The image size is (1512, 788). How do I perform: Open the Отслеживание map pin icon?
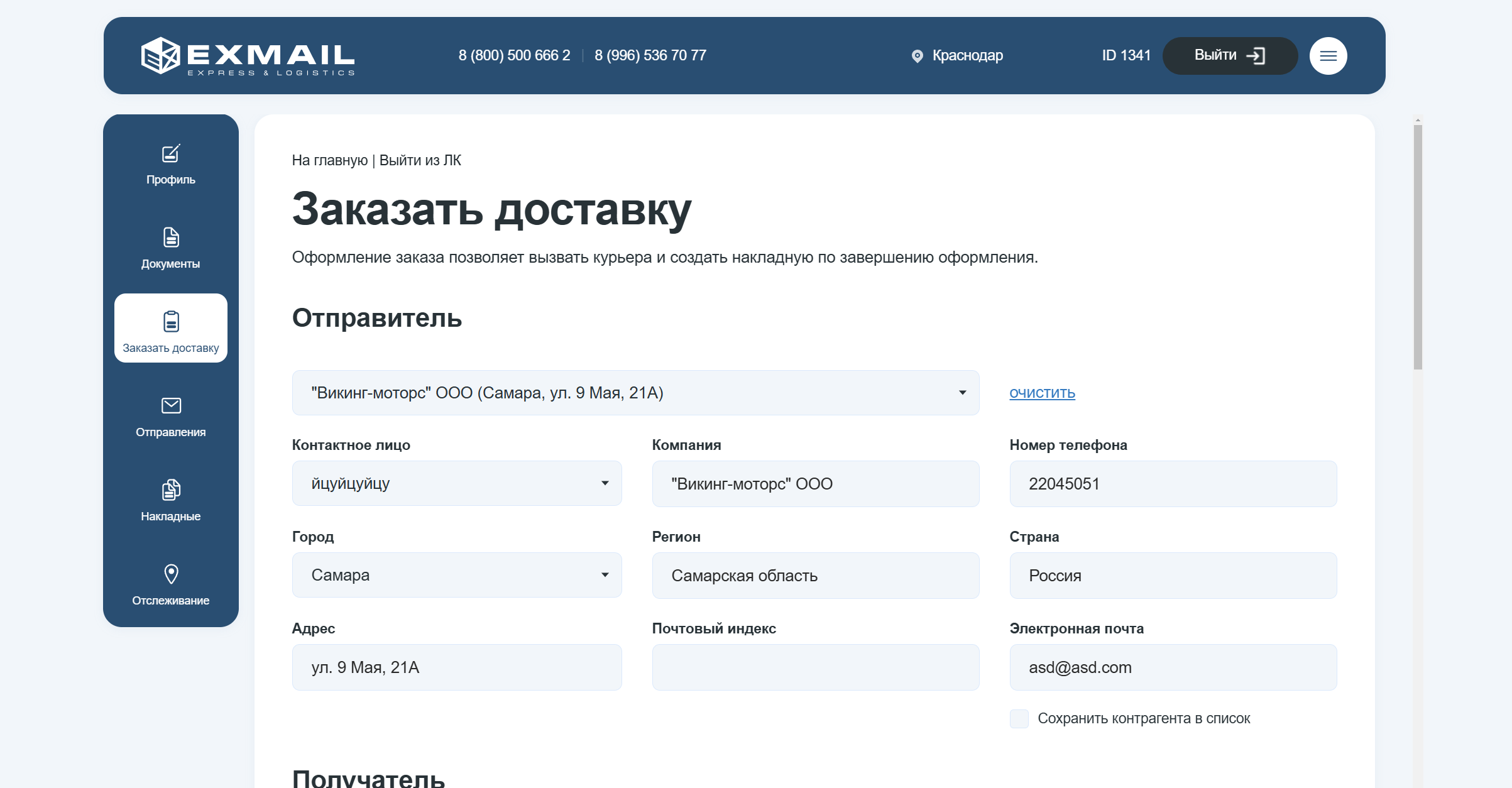(171, 574)
